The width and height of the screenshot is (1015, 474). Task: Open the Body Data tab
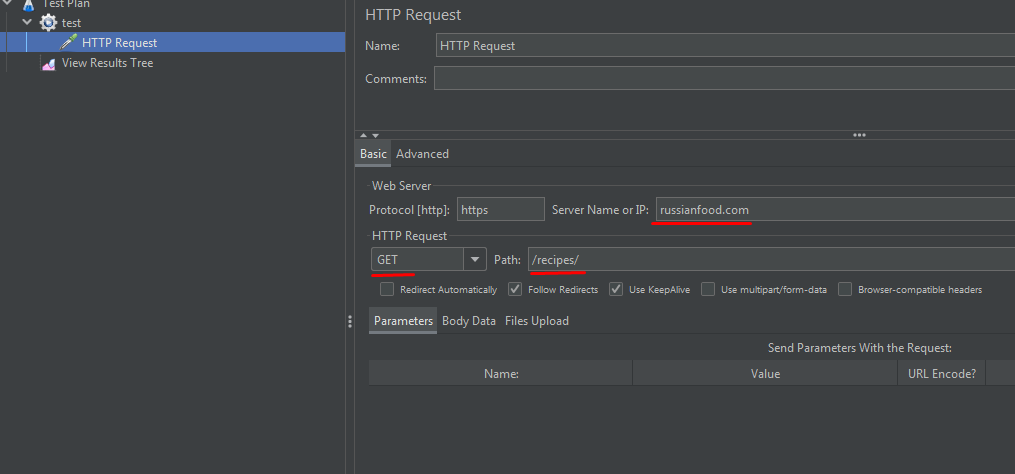(x=469, y=321)
